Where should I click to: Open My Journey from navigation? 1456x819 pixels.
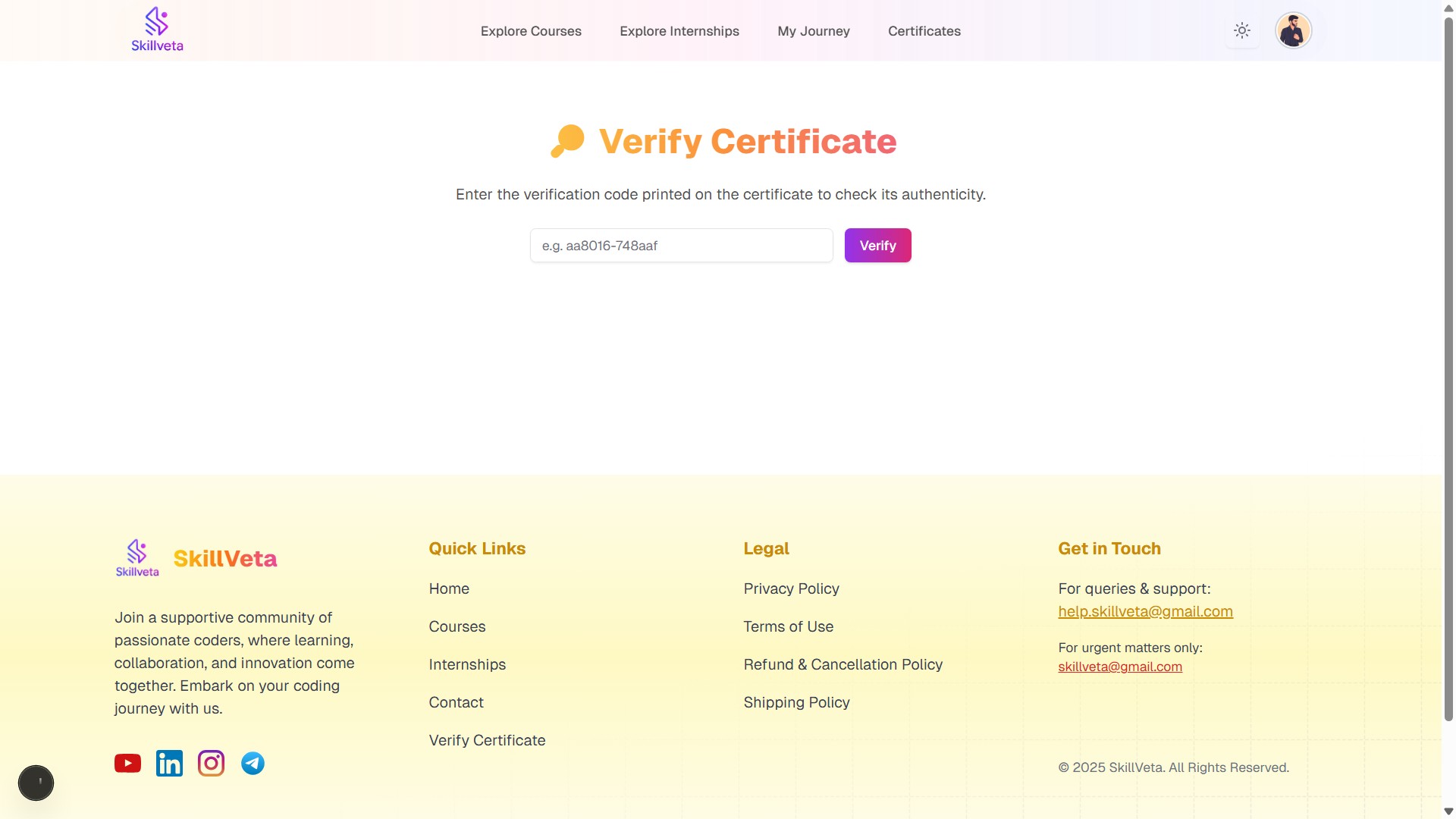pyautogui.click(x=814, y=31)
